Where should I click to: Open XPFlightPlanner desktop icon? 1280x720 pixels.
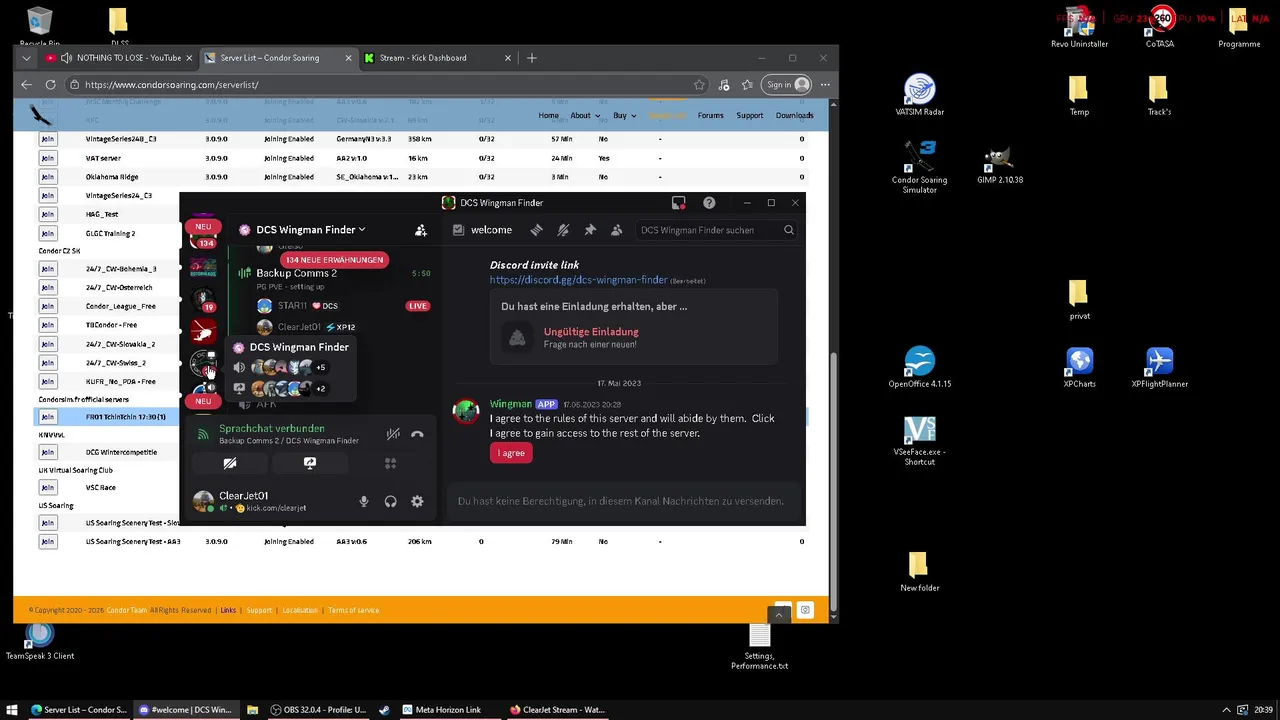pos(1159,366)
